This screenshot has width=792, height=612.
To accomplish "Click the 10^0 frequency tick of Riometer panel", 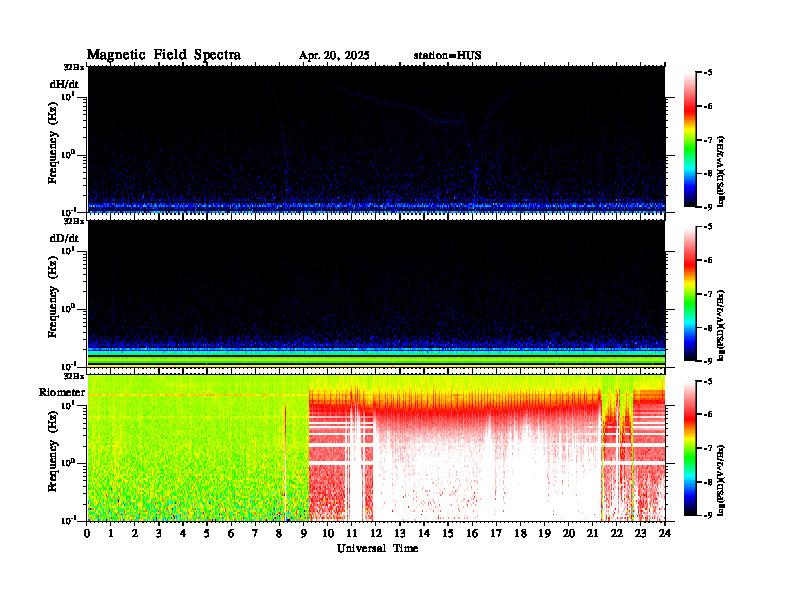I will (x=68, y=463).
